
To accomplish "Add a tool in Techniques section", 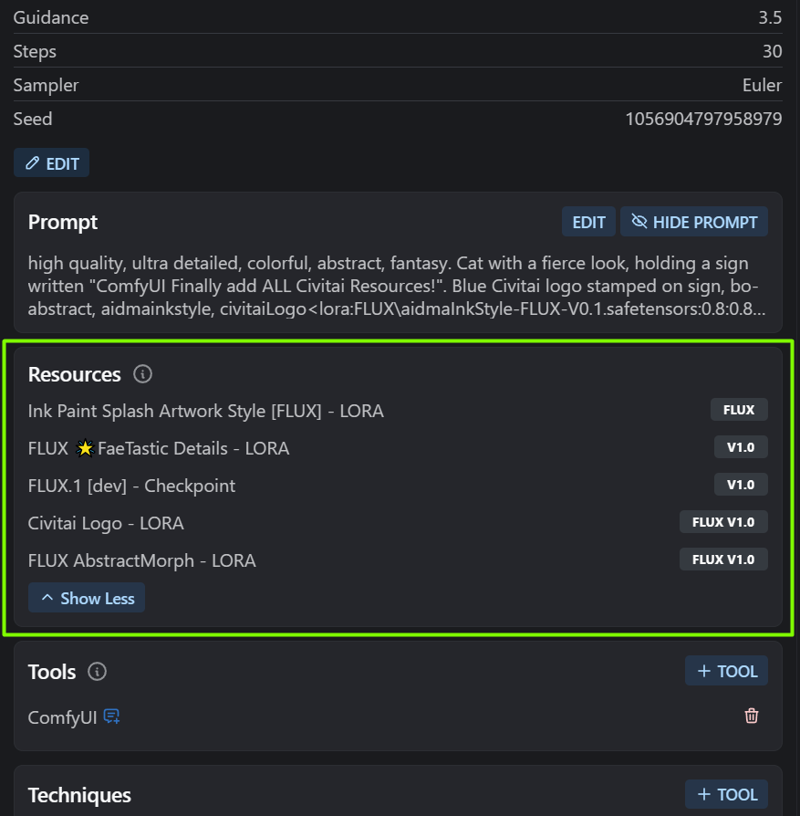I will [726, 794].
